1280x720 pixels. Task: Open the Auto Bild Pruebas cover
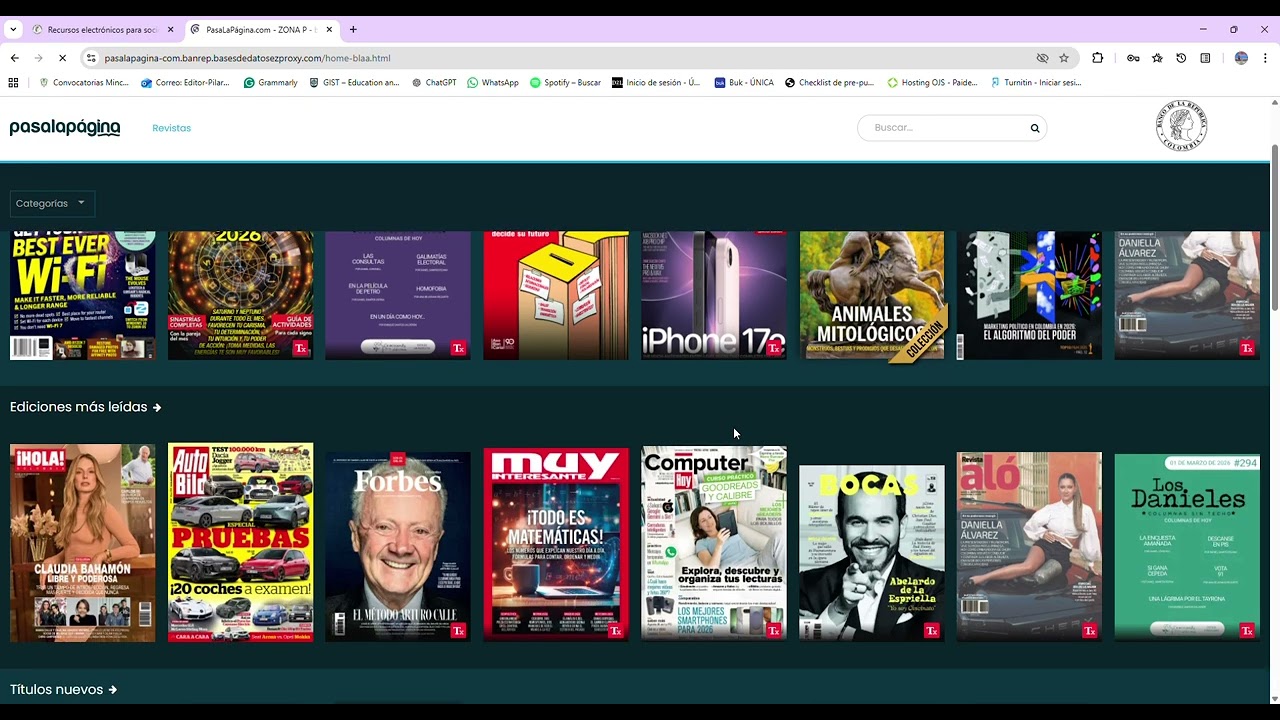[x=240, y=543]
